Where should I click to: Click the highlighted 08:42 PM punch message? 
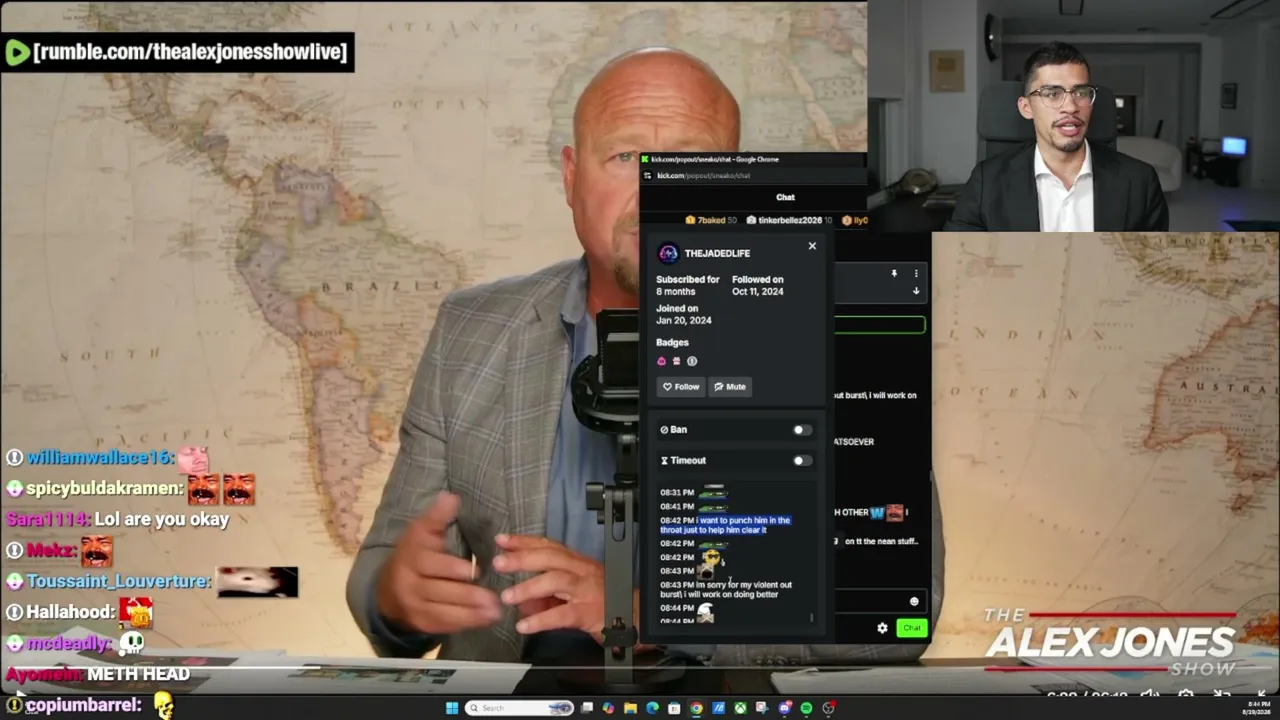click(x=725, y=525)
